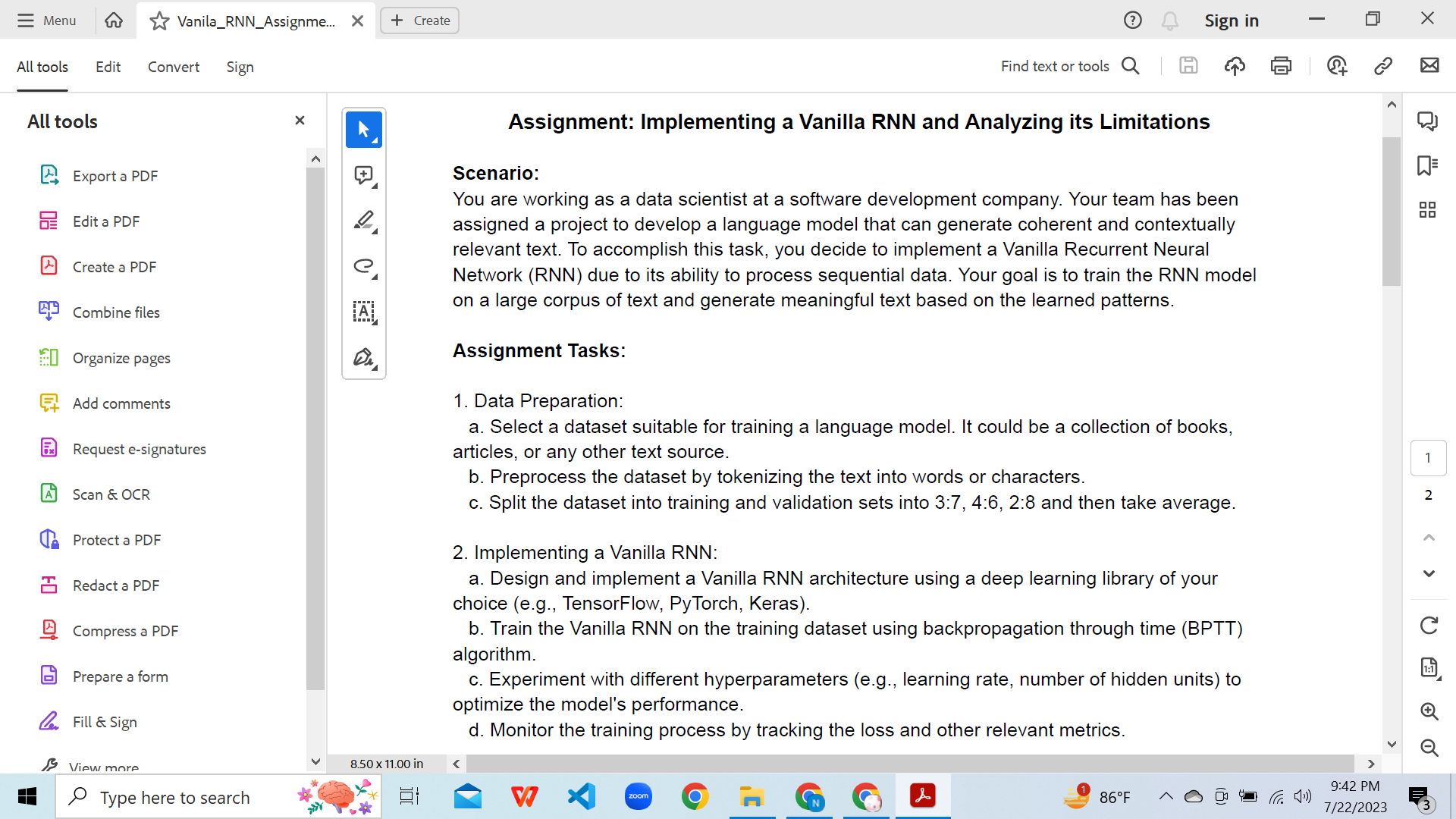The image size is (1456, 819).
Task: Open Compress a PDF tool
Action: (108, 631)
